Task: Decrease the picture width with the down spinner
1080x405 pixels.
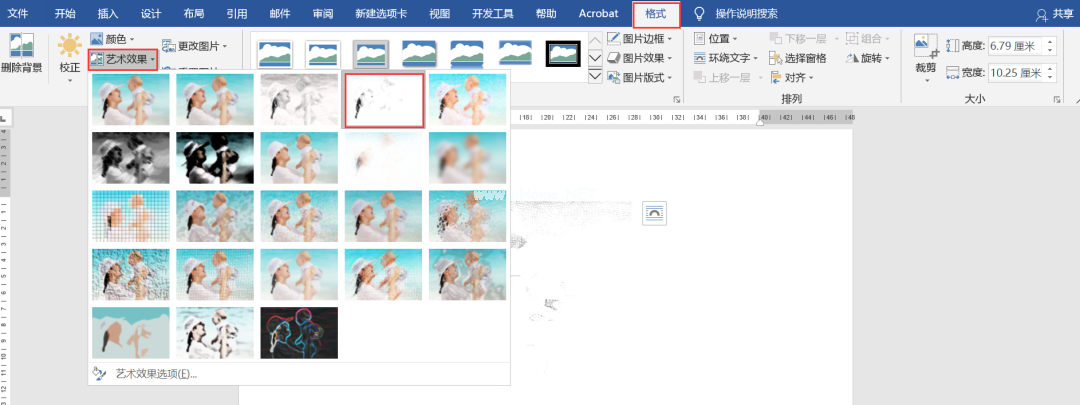Action: click(x=1051, y=76)
